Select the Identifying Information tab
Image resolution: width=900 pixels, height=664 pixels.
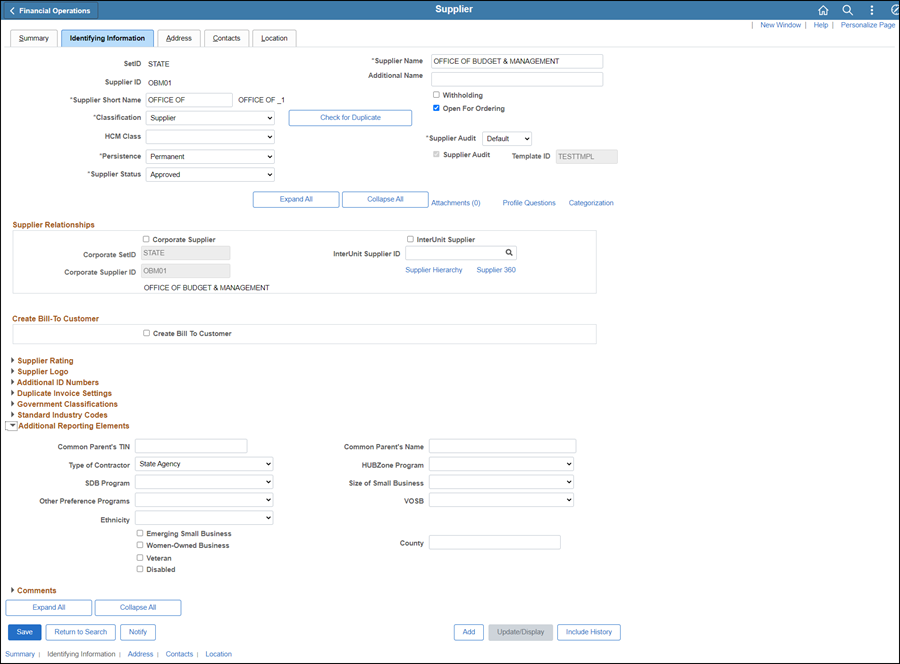pos(107,38)
